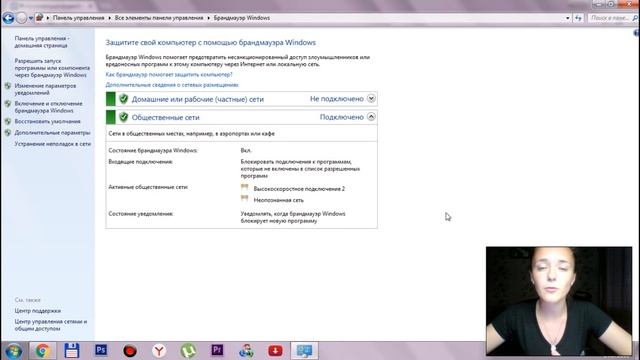Screen dimensions: 640x360
Task: Open 'Дополнительные сведения о сетевых размещениях' link
Action: (172, 85)
